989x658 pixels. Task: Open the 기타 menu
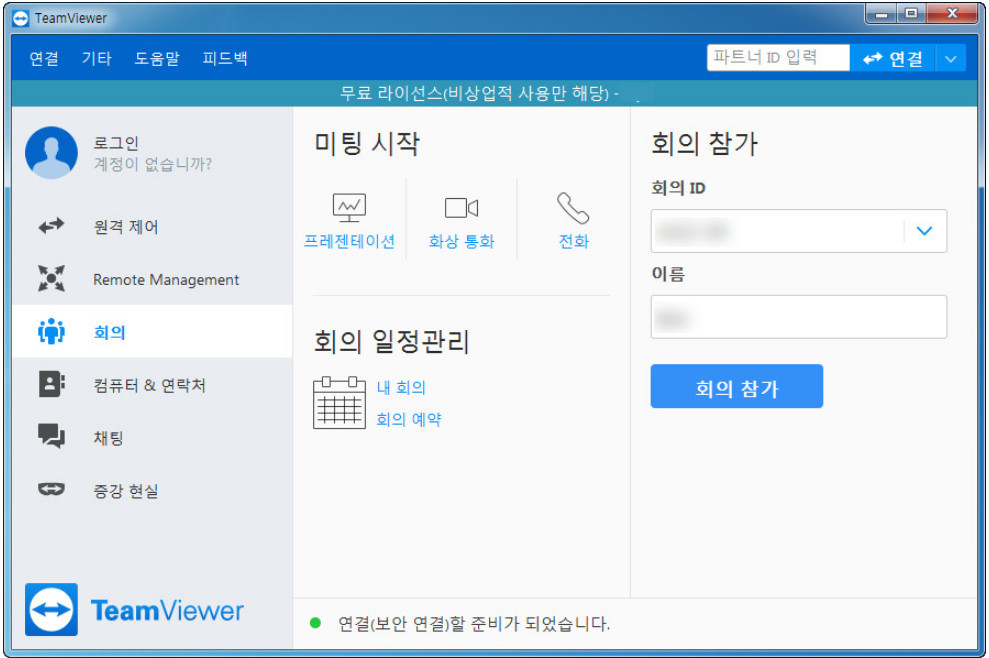97,59
